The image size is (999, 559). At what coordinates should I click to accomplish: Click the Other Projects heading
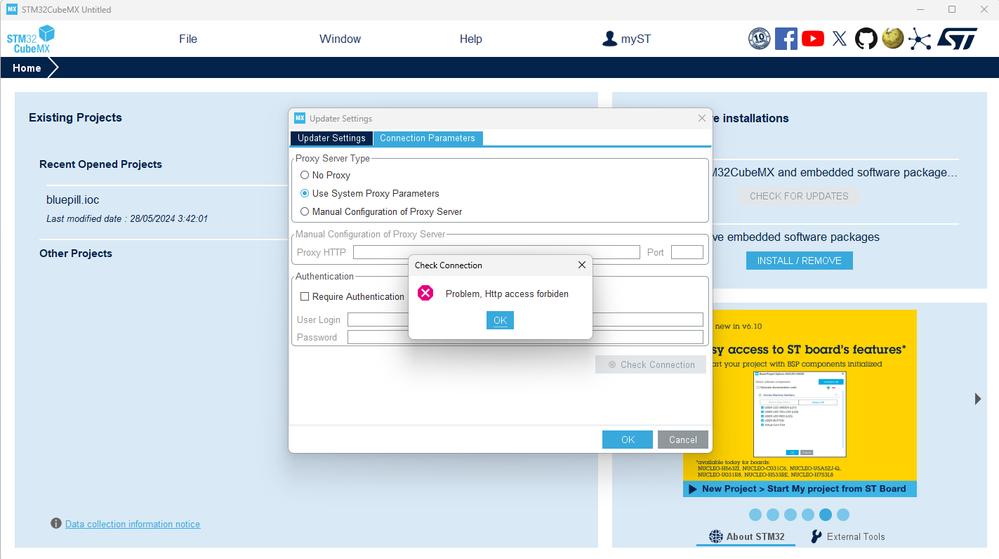(x=76, y=253)
